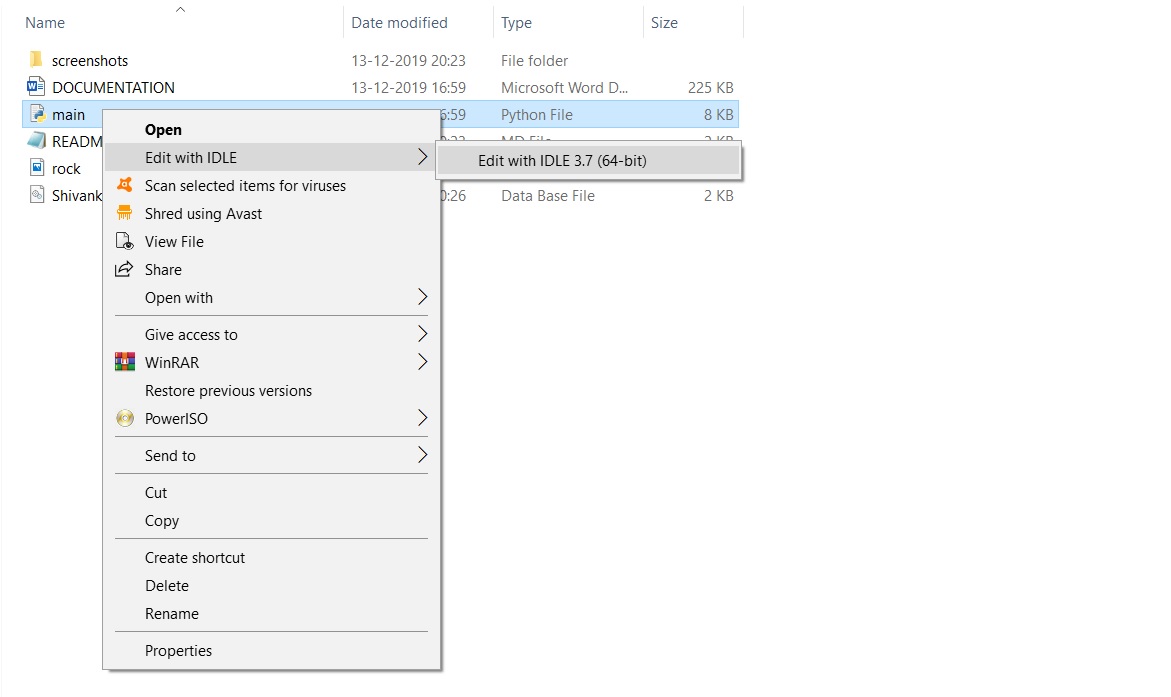Click the rock file icon
1171x697 pixels.
[37, 167]
